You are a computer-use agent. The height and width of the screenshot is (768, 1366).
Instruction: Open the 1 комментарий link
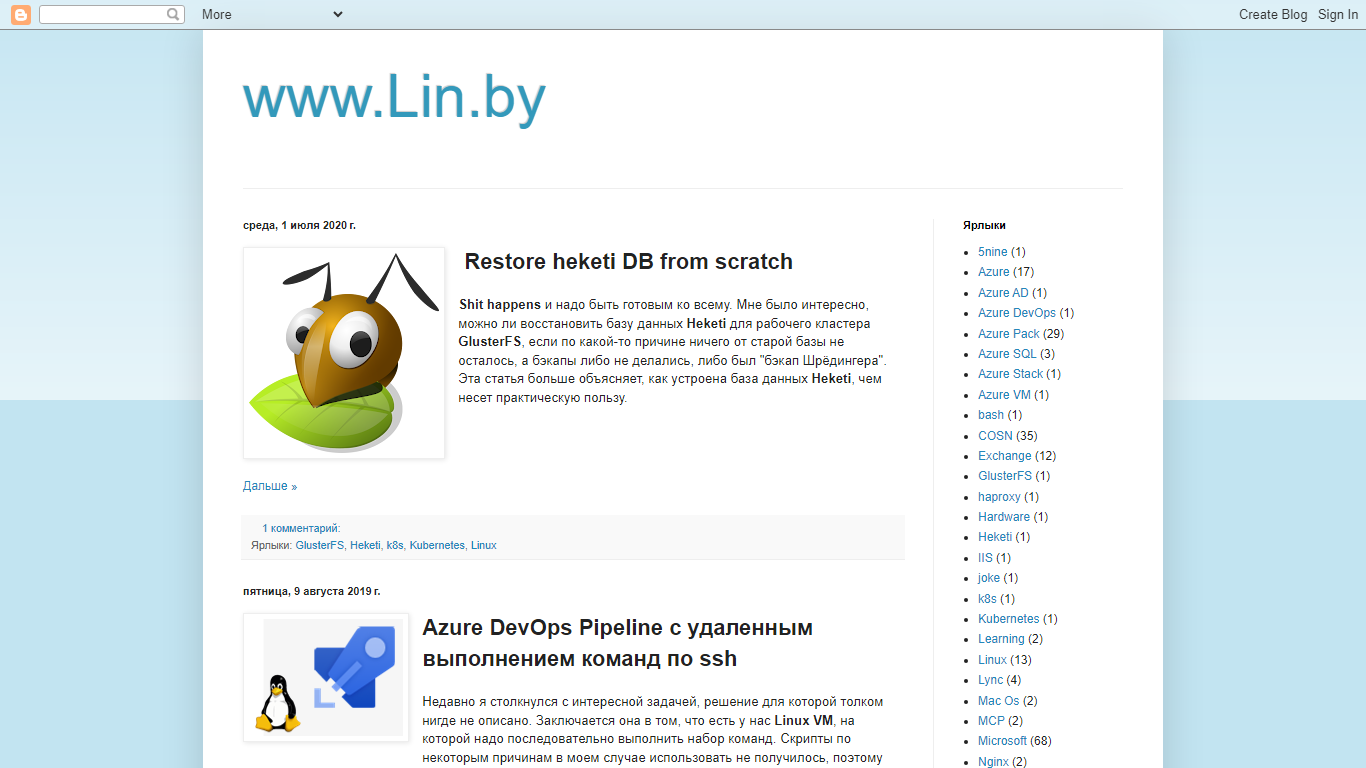pos(301,528)
